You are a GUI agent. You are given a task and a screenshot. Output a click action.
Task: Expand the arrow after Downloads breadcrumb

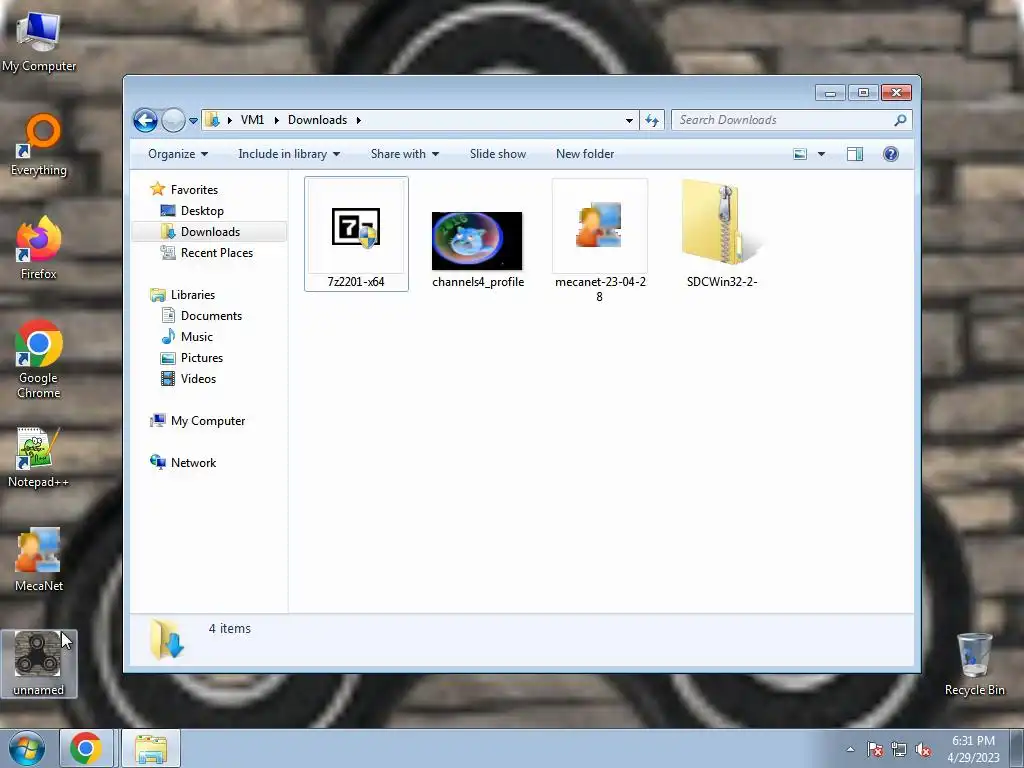click(x=359, y=120)
